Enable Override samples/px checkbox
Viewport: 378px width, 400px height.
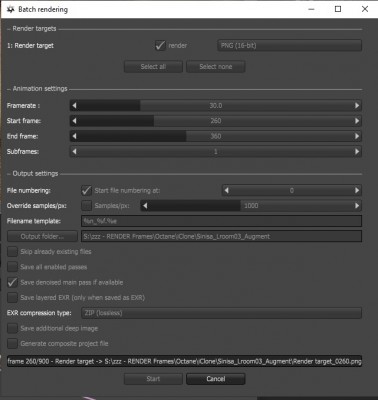86,206
